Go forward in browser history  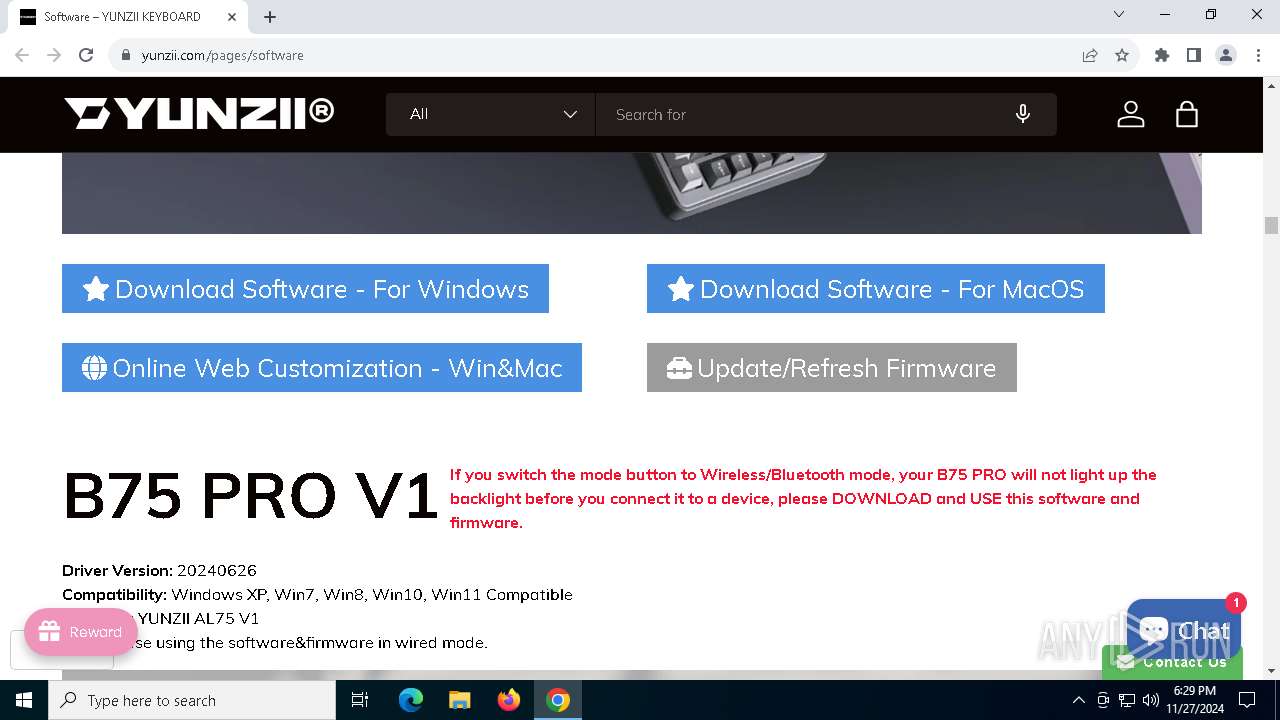point(54,55)
